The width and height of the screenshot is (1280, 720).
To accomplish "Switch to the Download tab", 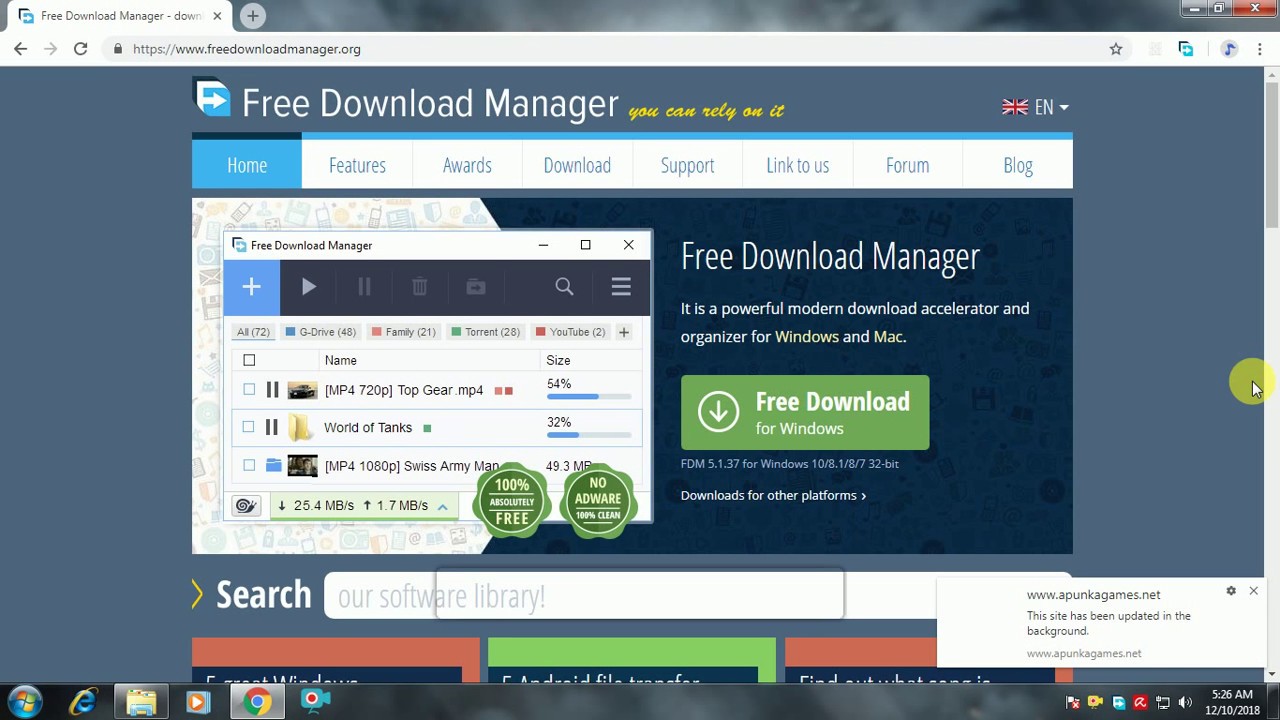I will [x=577, y=165].
